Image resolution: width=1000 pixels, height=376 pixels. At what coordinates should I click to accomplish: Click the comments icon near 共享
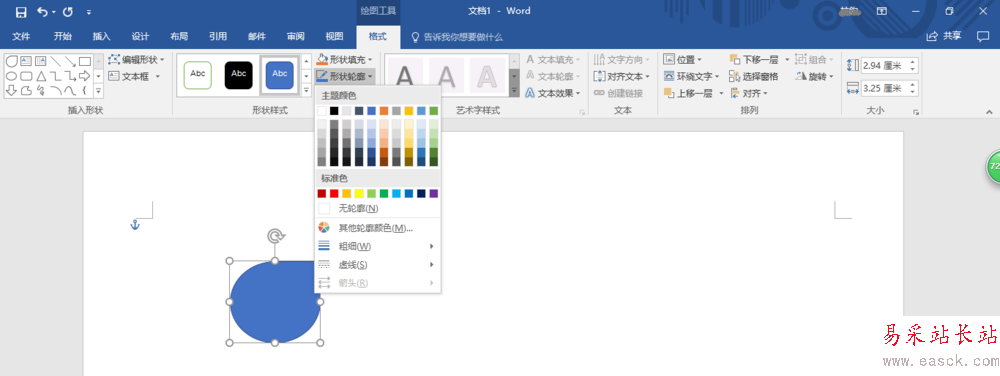pyautogui.click(x=983, y=36)
